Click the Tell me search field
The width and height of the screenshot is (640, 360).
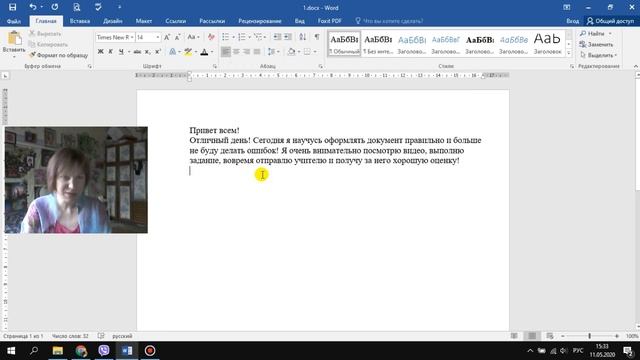pyautogui.click(x=389, y=21)
